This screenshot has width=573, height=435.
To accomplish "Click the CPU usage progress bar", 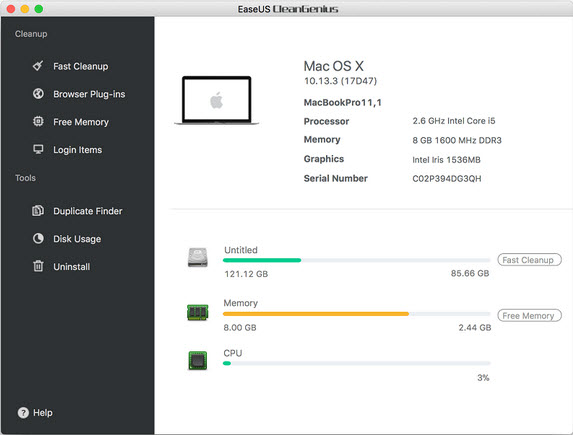I will [x=356, y=363].
